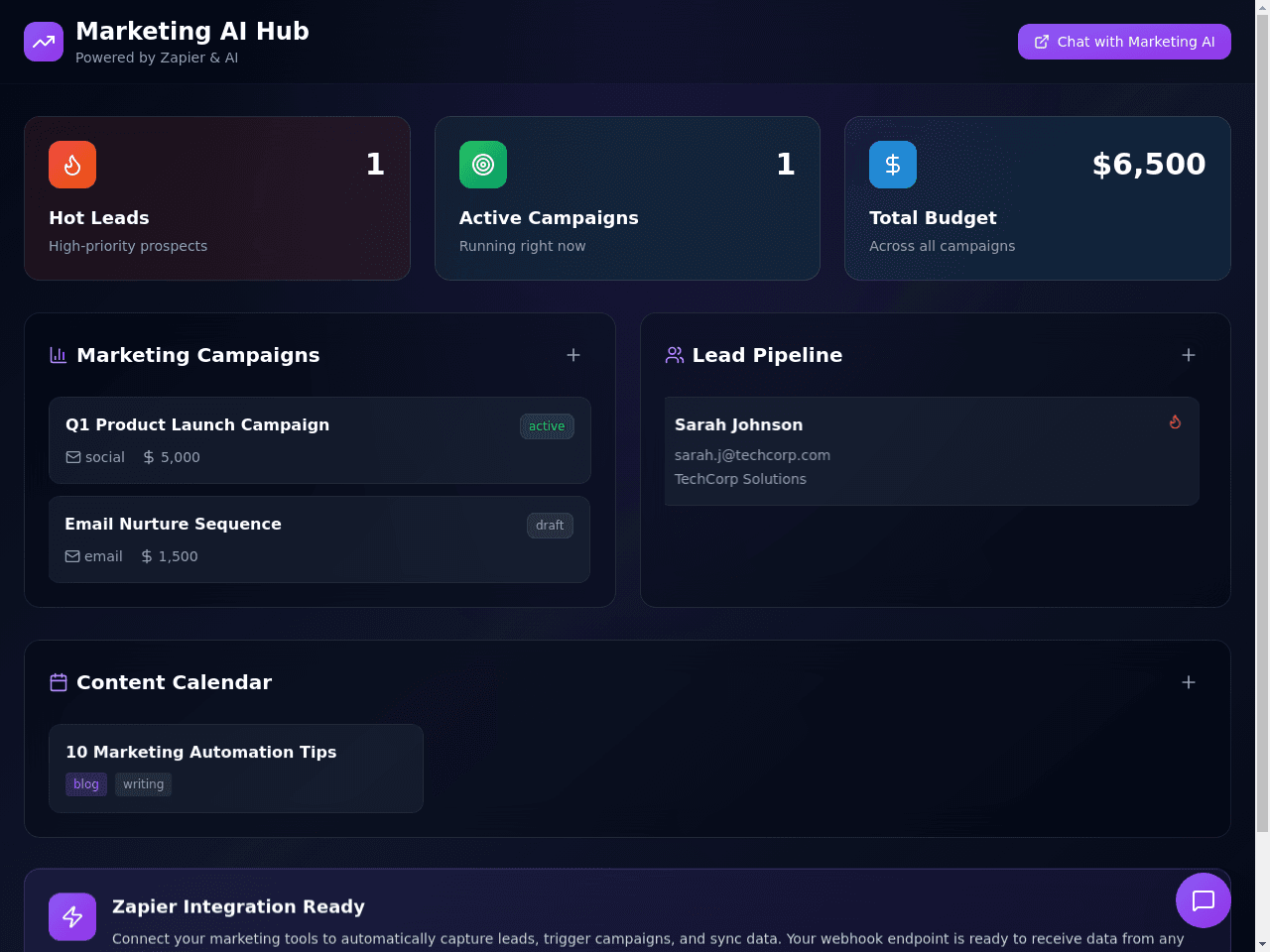The height and width of the screenshot is (952, 1270).
Task: Click the Marketing AI Hub trending-up logo icon
Action: pyautogui.click(x=44, y=42)
